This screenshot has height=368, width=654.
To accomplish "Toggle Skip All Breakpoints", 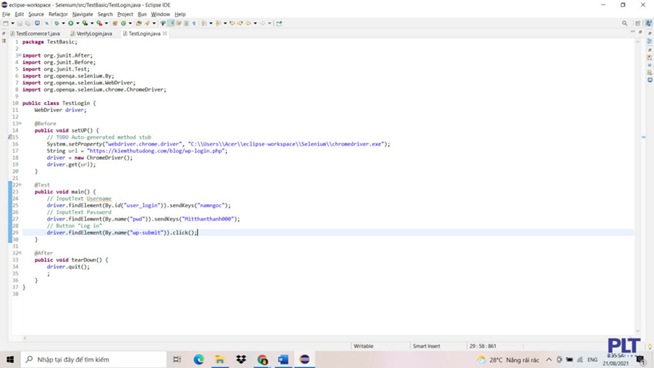I will pyautogui.click(x=47, y=23).
